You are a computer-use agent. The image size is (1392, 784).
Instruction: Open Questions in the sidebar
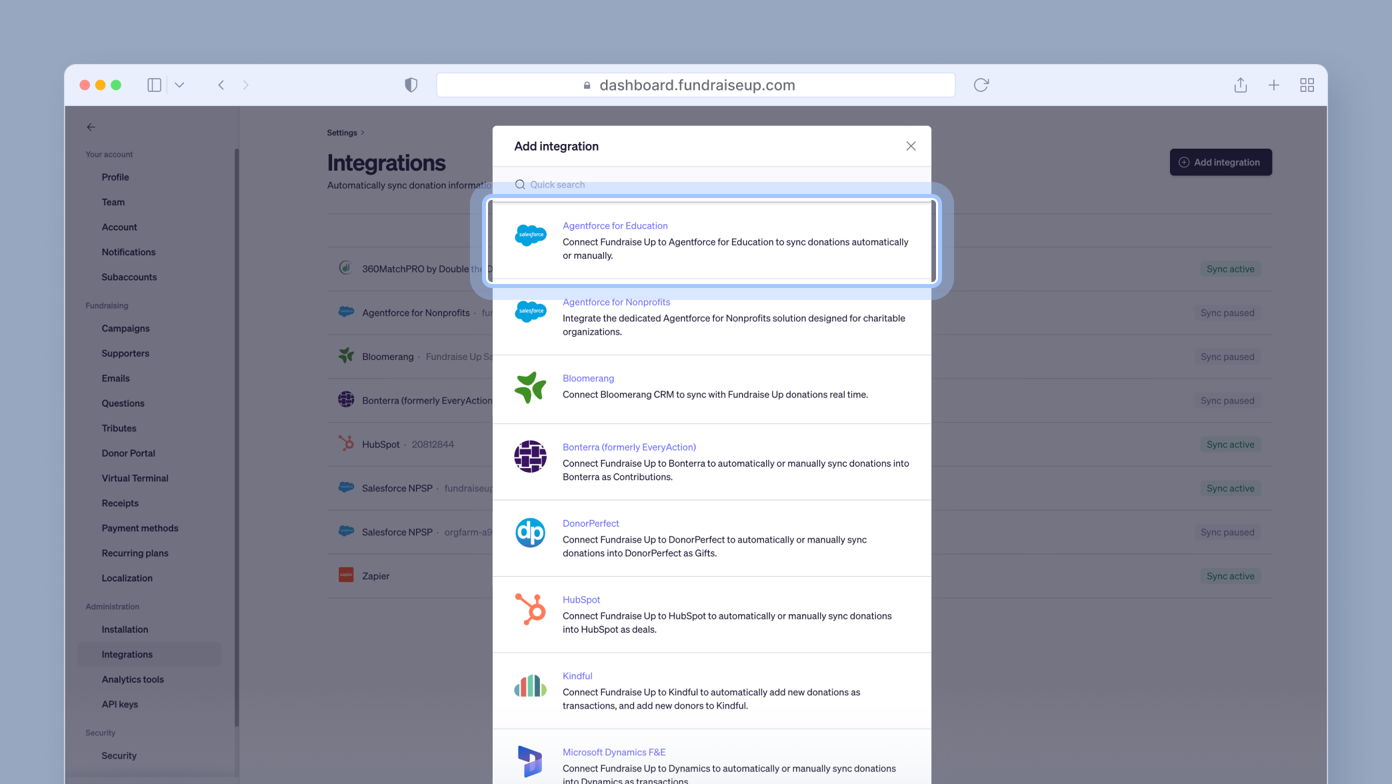[123, 403]
